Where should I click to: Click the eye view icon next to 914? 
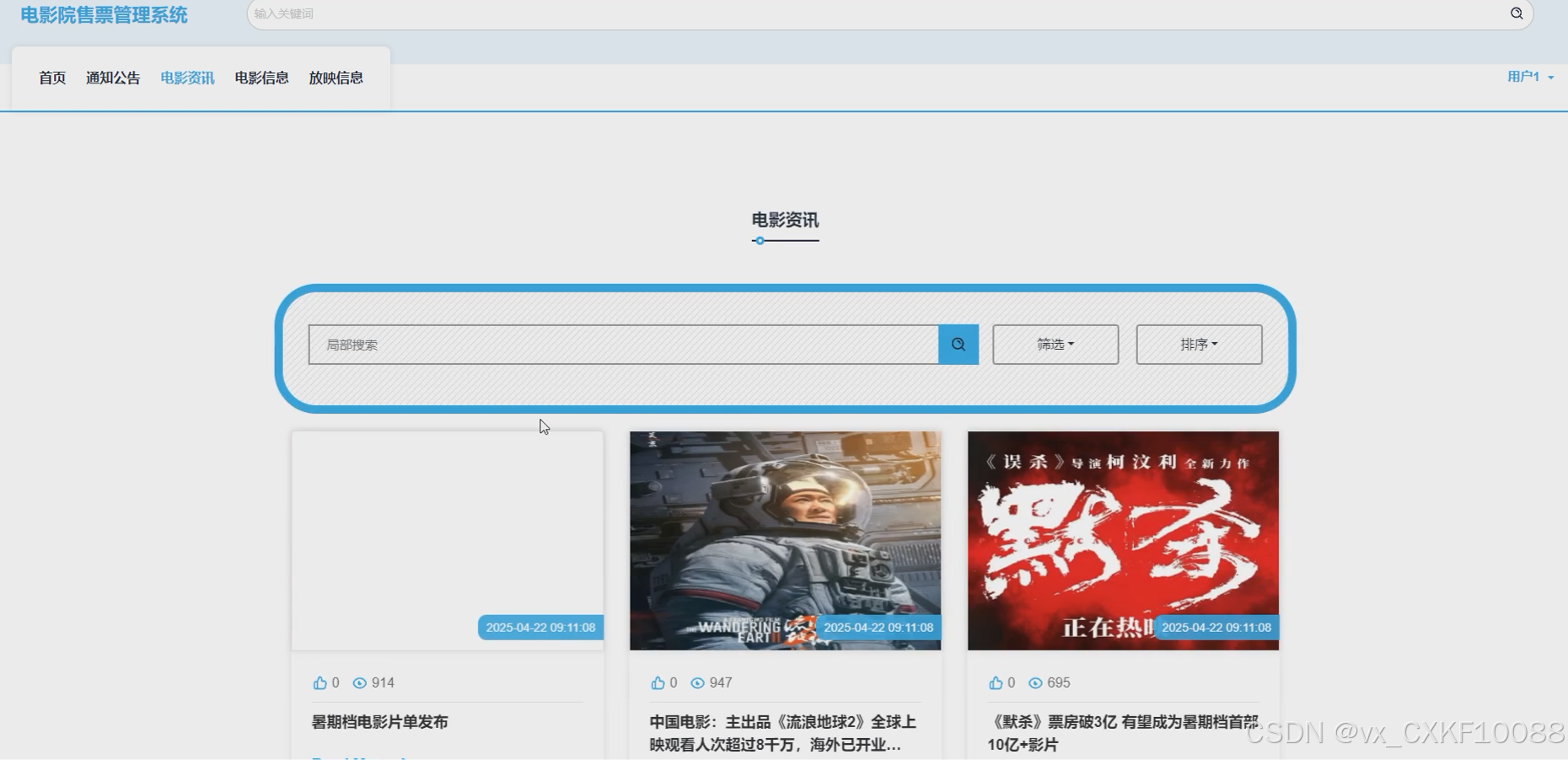pos(360,682)
